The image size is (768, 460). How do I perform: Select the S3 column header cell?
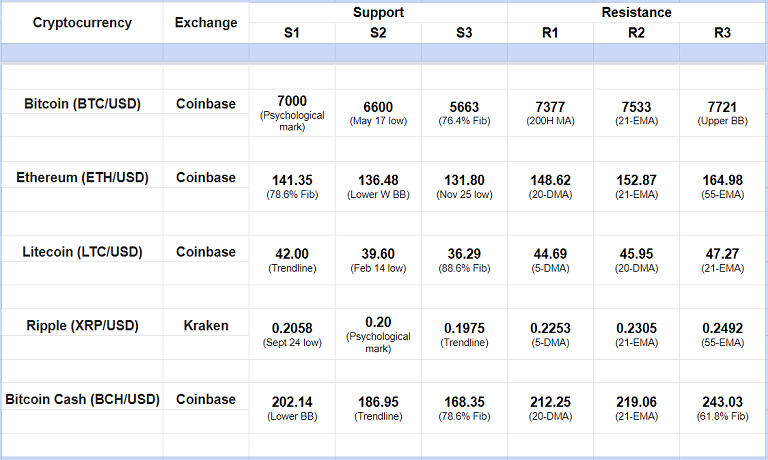464,33
